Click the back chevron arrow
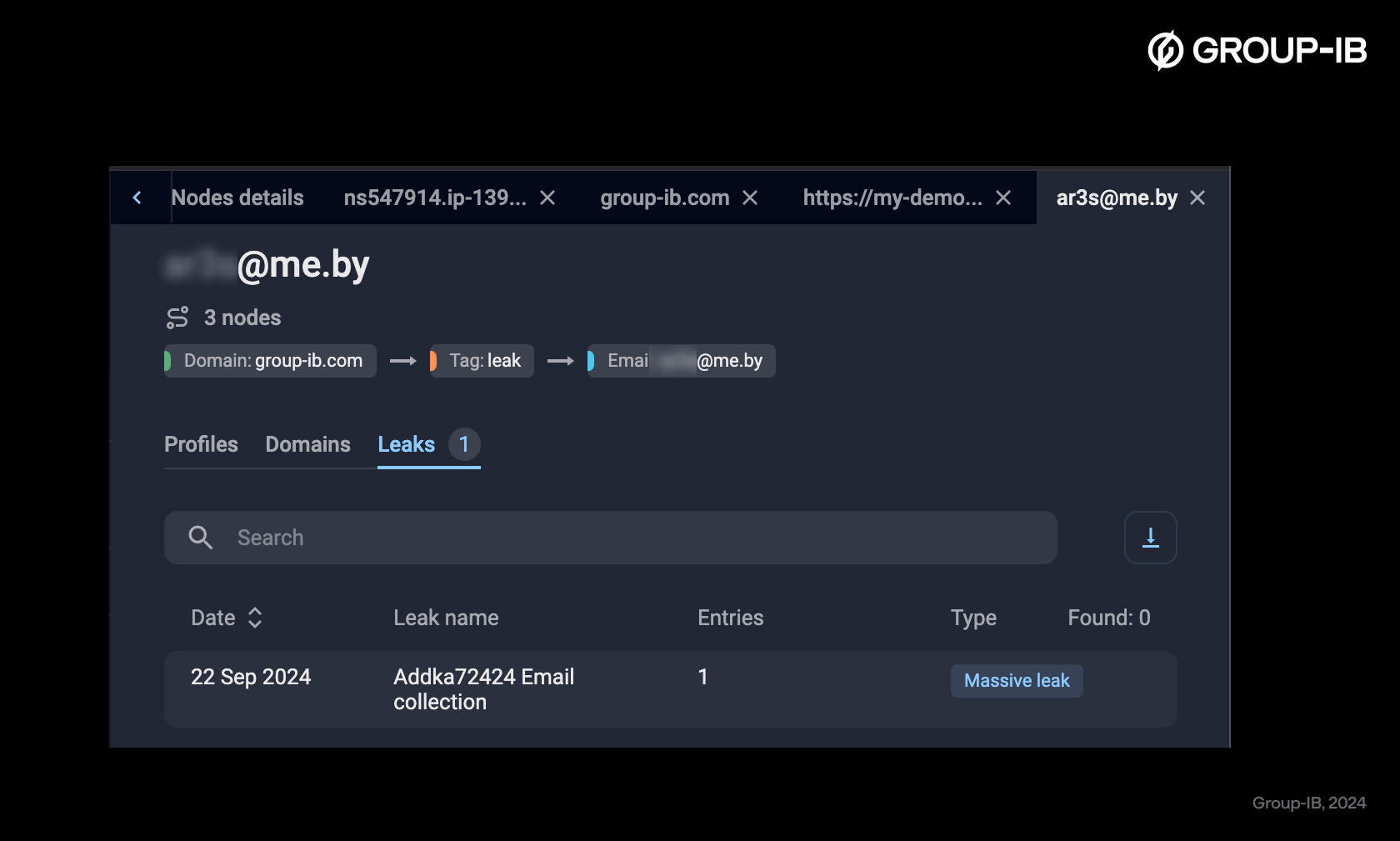The image size is (1400, 841). [137, 198]
